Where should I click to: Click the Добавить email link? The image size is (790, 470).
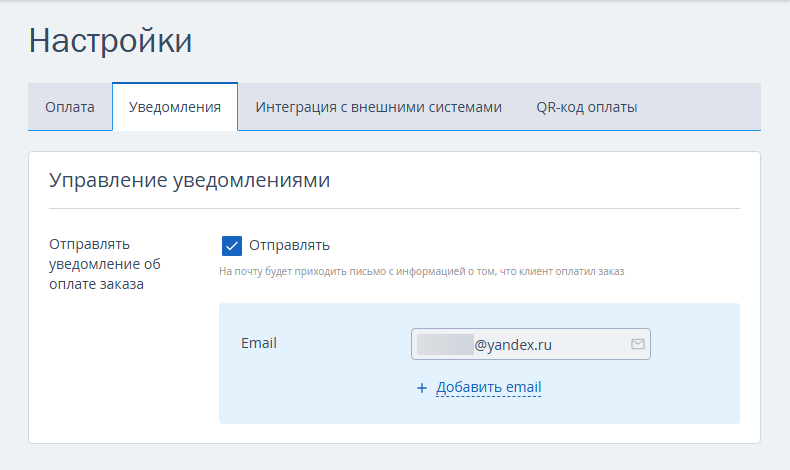(488, 387)
